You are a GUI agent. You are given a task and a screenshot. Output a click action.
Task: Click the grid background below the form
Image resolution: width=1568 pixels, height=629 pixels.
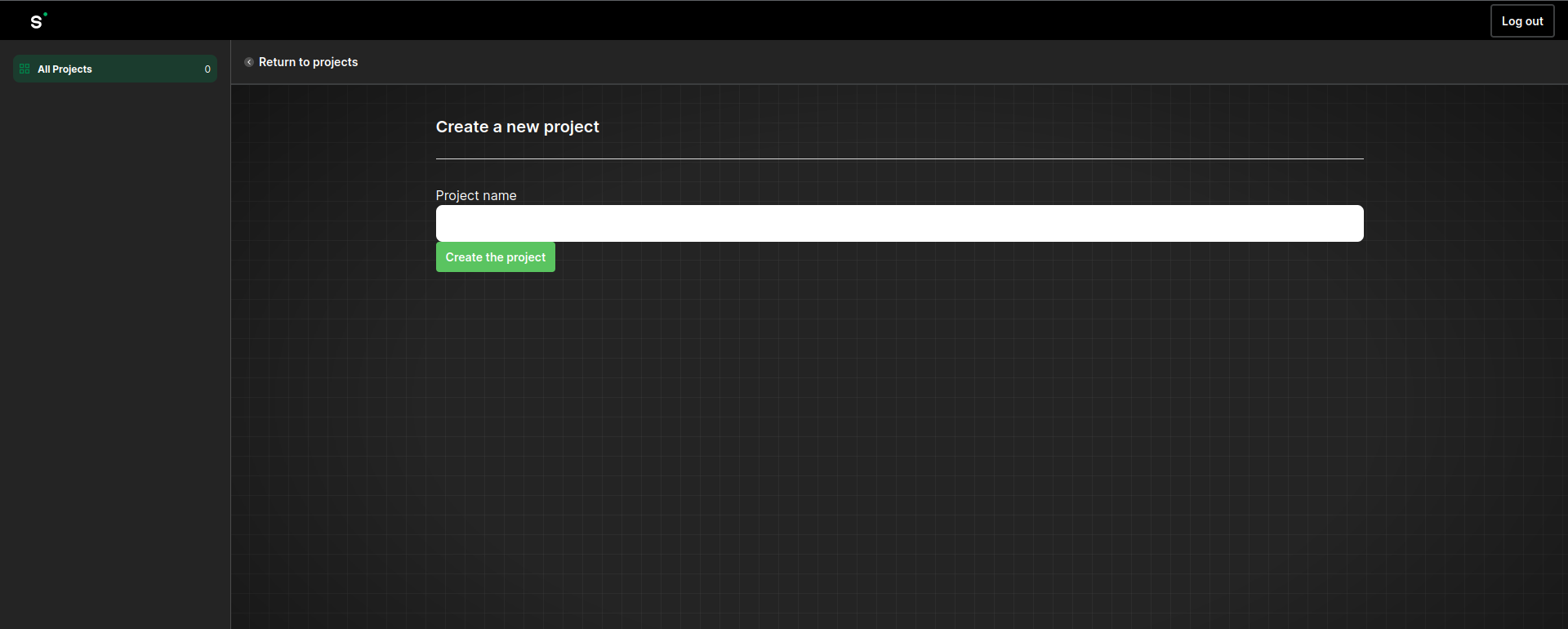[x=898, y=449]
